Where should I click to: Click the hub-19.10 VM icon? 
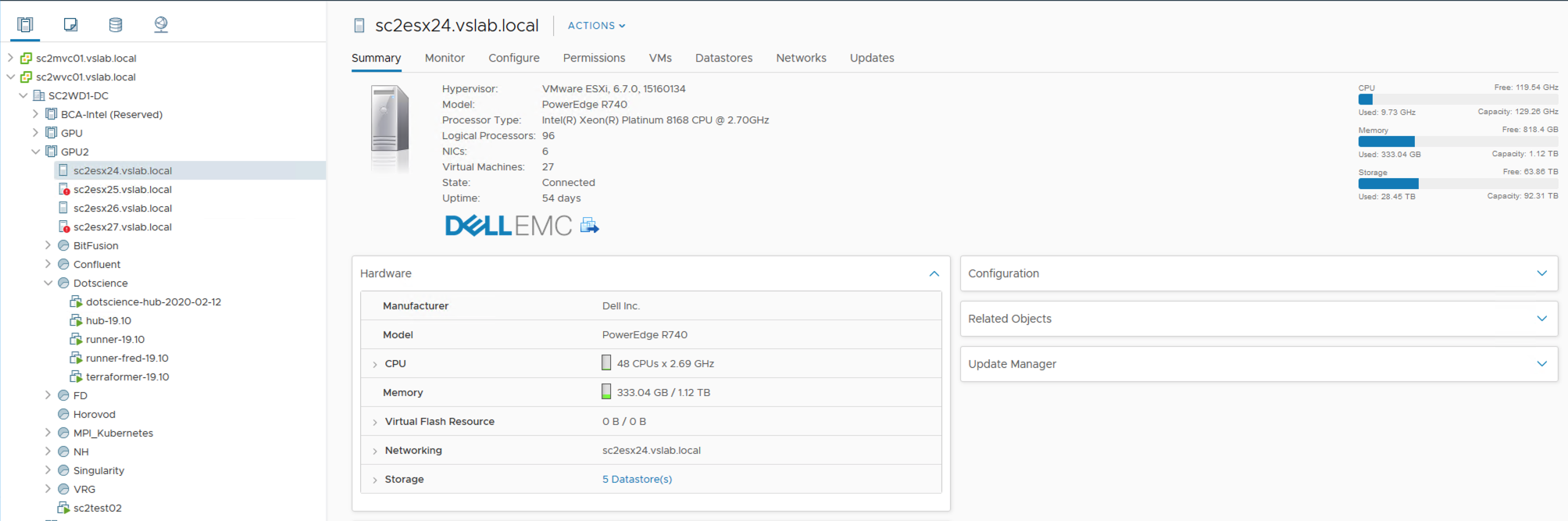(x=76, y=321)
